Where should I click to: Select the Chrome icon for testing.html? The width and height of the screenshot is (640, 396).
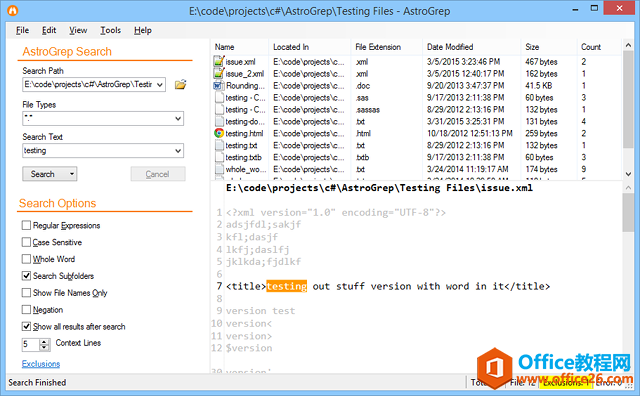point(219,133)
